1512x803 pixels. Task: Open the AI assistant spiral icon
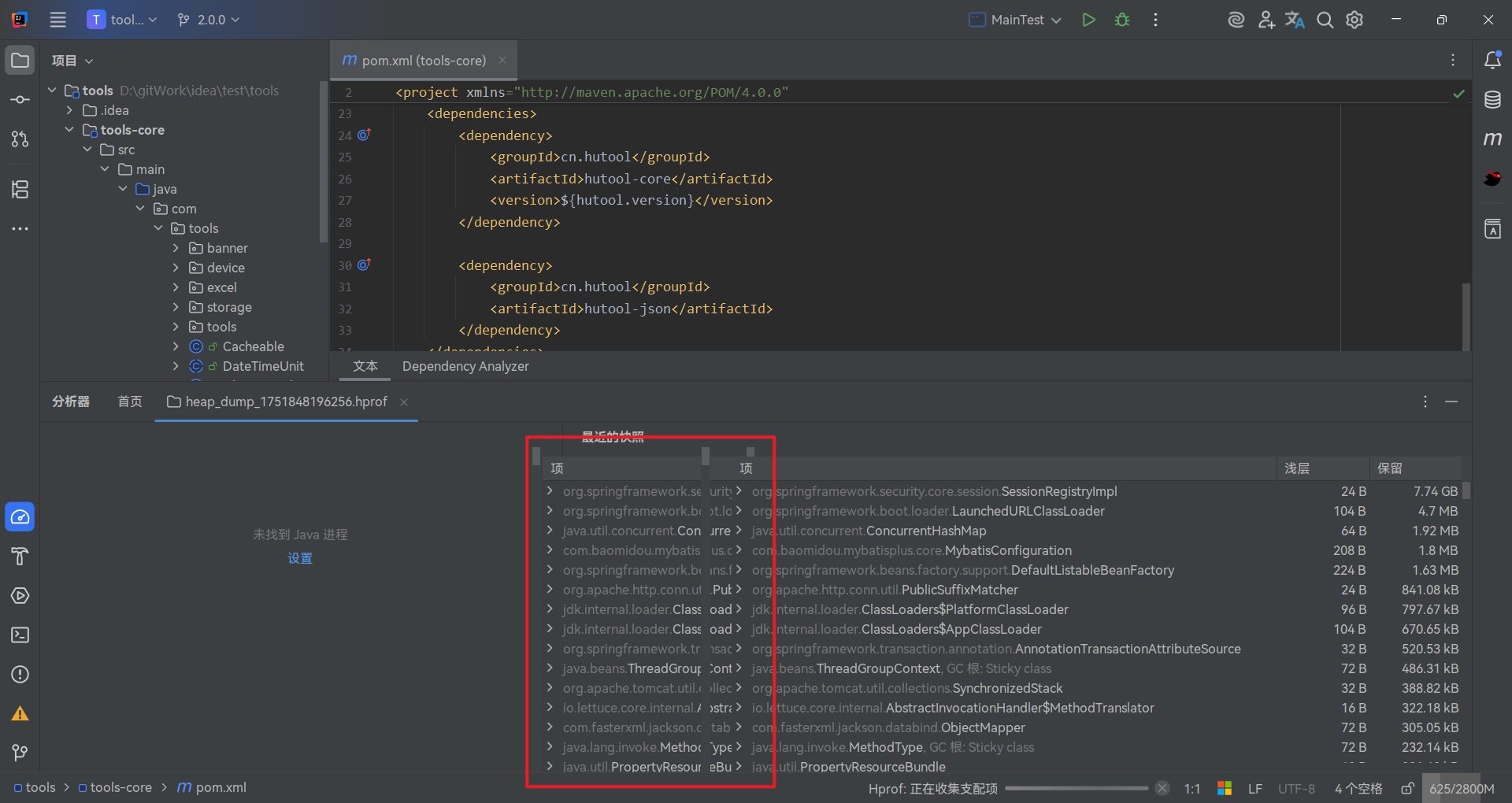coord(1236,20)
